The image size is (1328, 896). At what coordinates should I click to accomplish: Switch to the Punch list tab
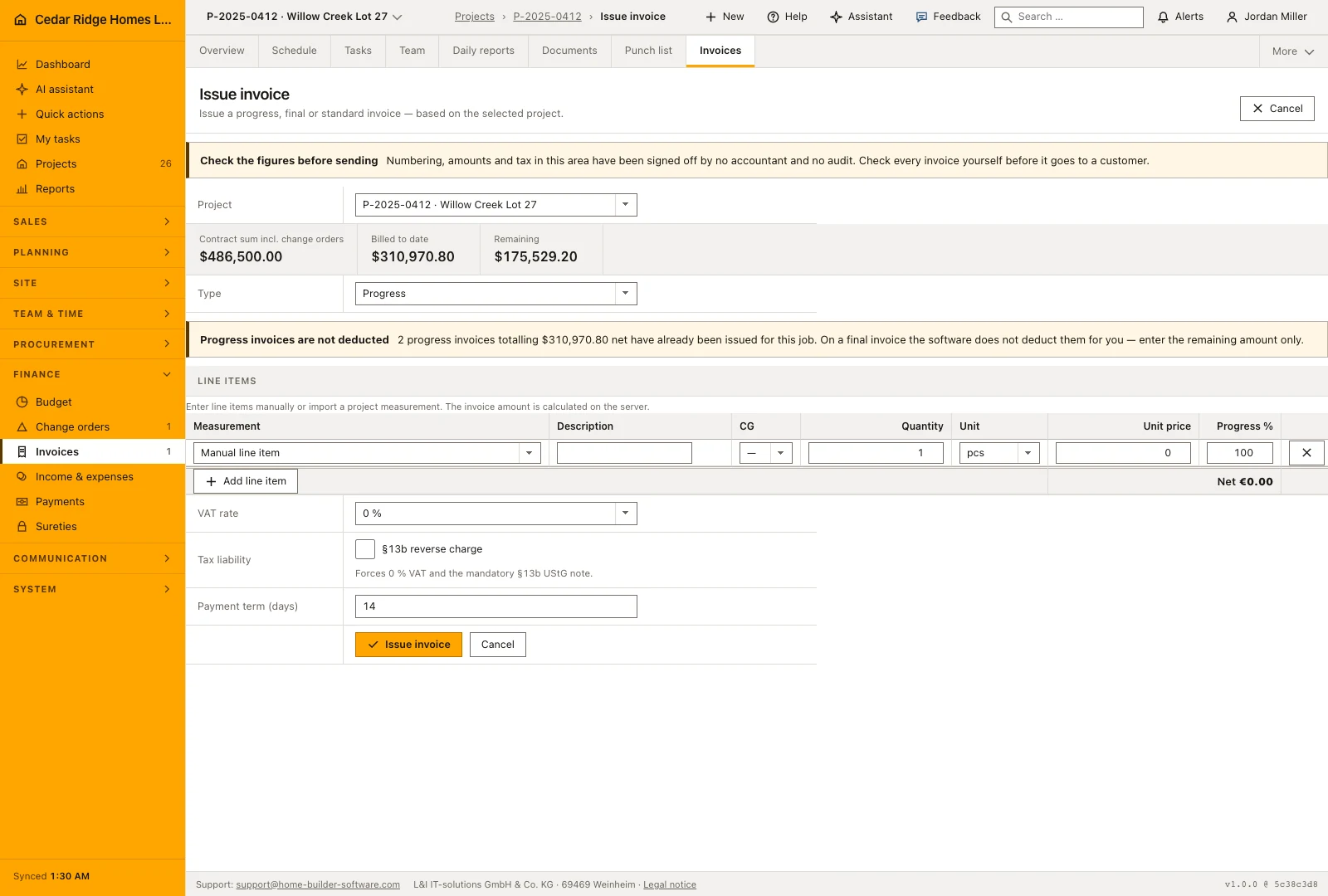tap(648, 51)
